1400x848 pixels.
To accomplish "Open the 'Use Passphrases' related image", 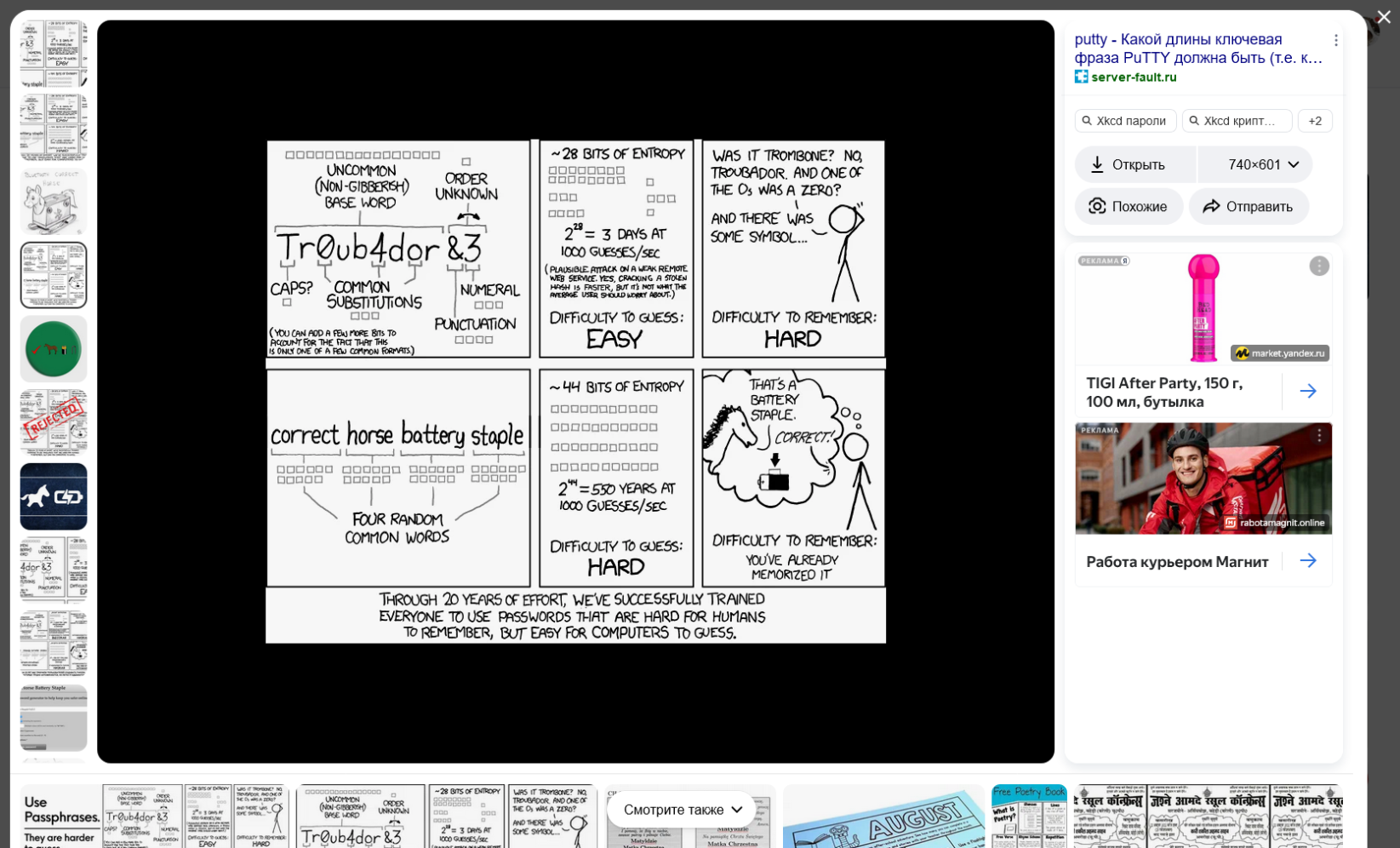I will tap(154, 816).
